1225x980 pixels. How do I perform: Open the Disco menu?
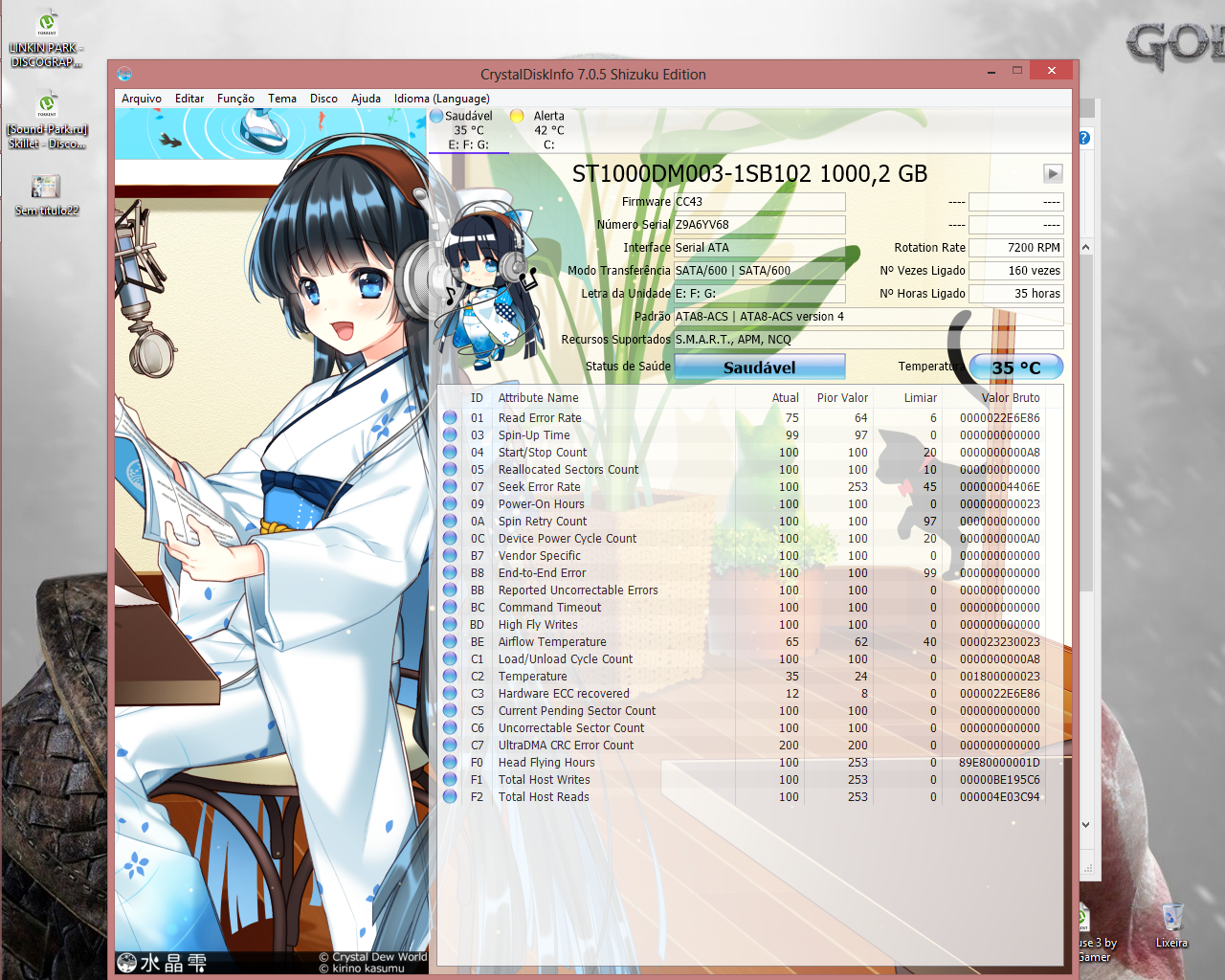pos(323,99)
